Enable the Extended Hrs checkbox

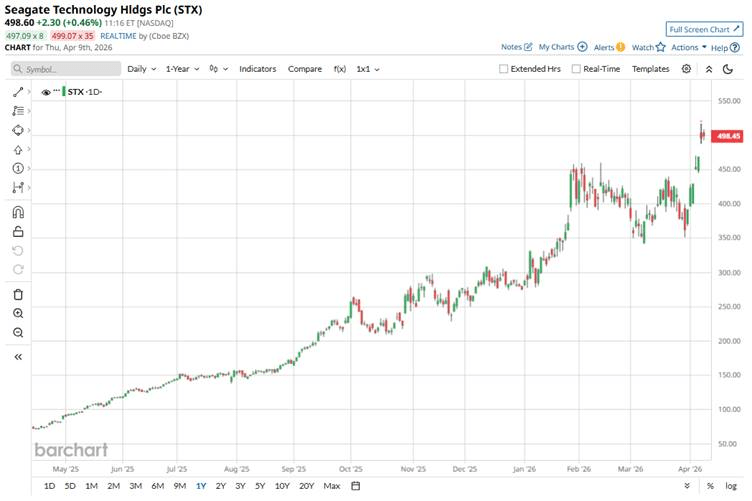(504, 69)
